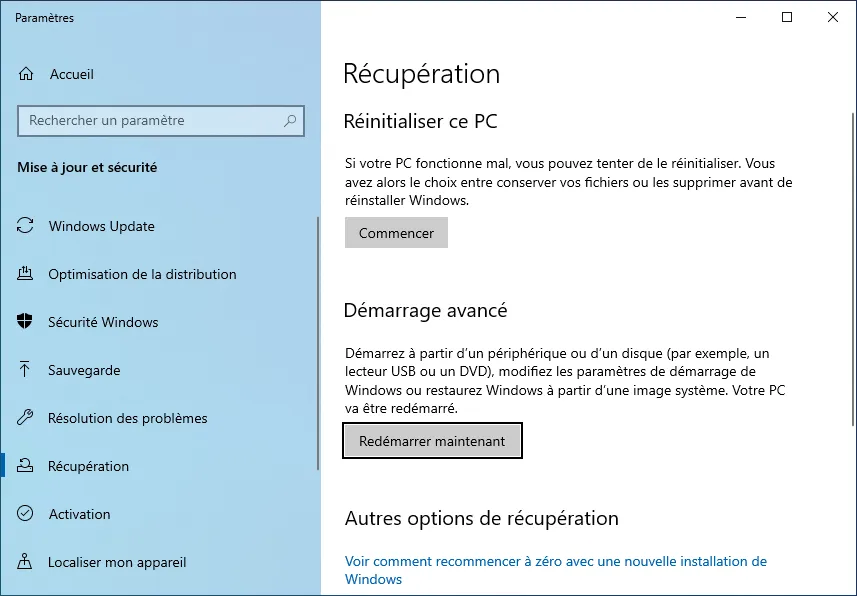The width and height of the screenshot is (857, 596).
Task: Click the Sécurité Windows shield icon
Action: pyautogui.click(x=26, y=322)
